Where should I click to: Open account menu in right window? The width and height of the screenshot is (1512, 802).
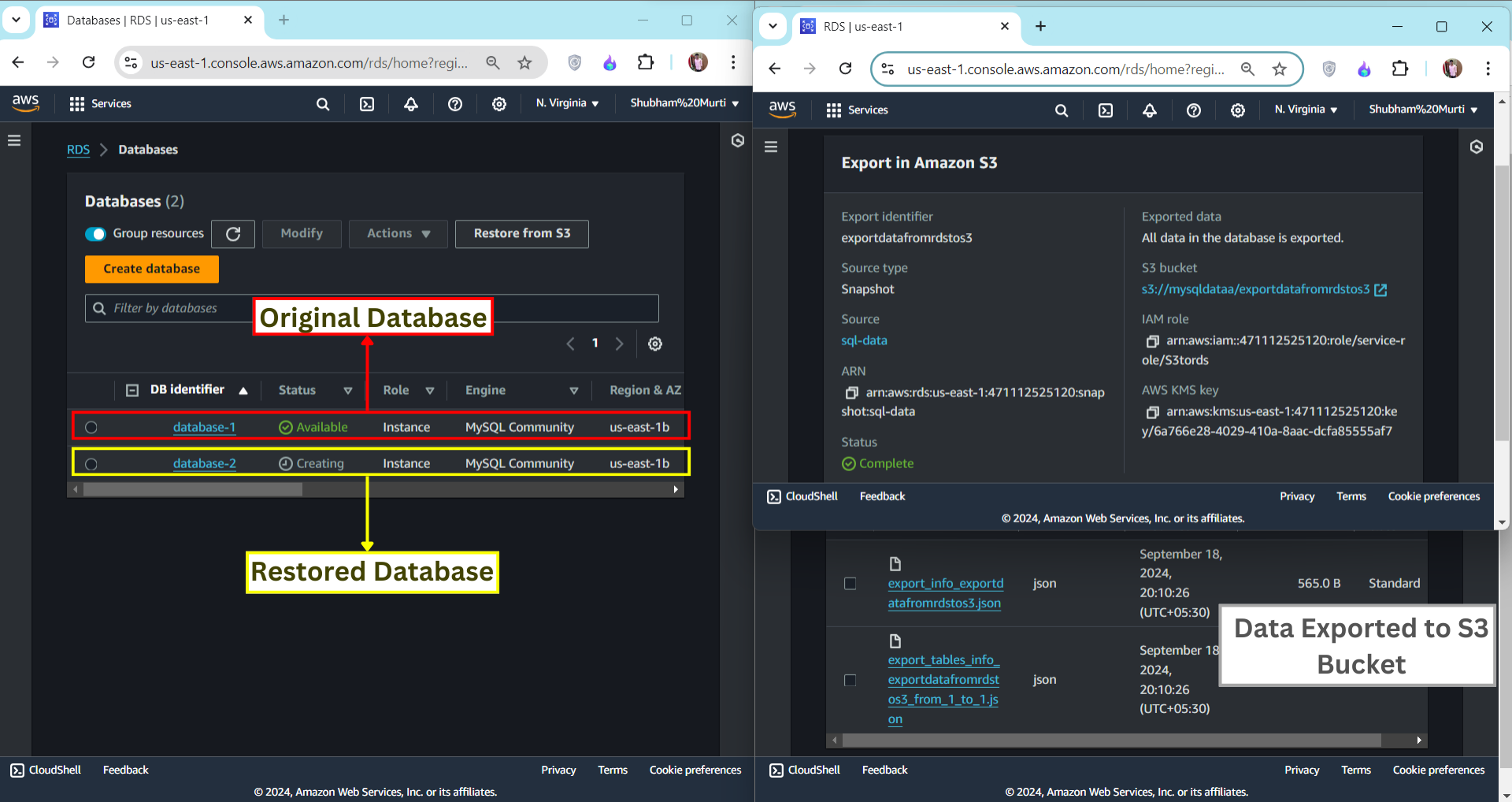click(1423, 110)
